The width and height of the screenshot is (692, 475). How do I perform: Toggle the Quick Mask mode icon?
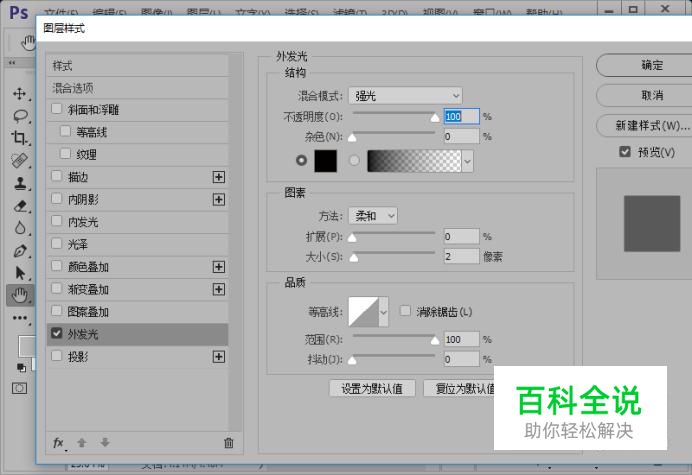pyautogui.click(x=19, y=388)
